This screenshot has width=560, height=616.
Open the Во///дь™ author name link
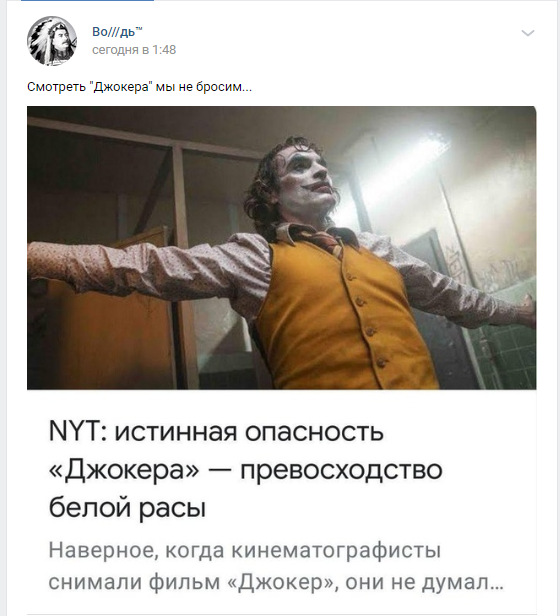(117, 31)
